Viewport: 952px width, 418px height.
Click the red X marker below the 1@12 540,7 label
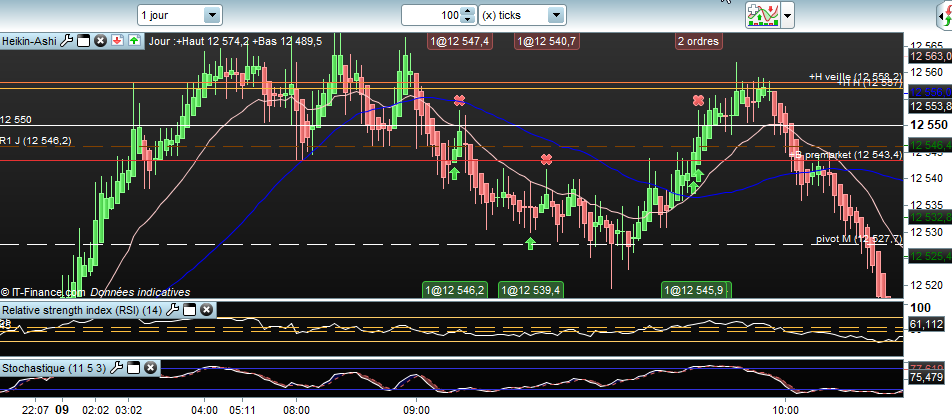[546, 160]
